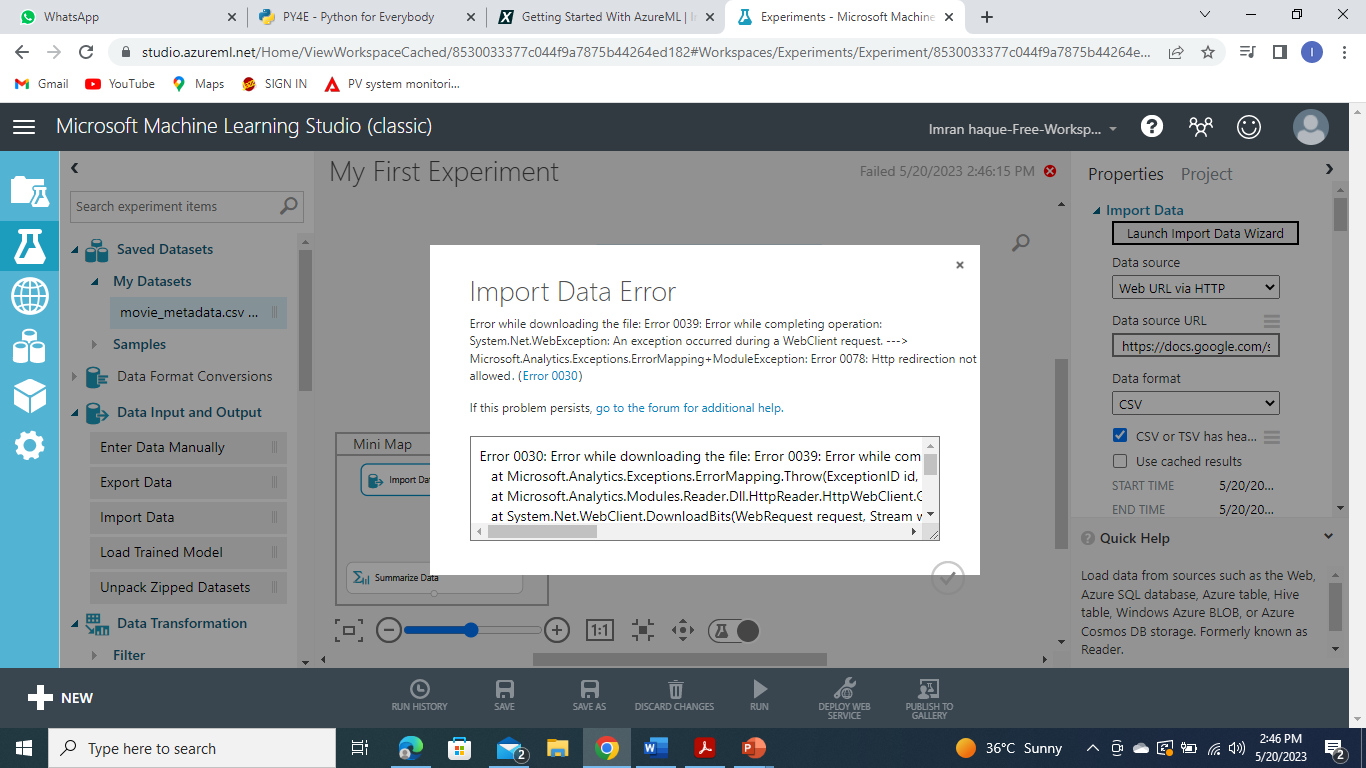Click the mini map frame toggle icon
This screenshot has width=1366, height=768.
coord(348,630)
